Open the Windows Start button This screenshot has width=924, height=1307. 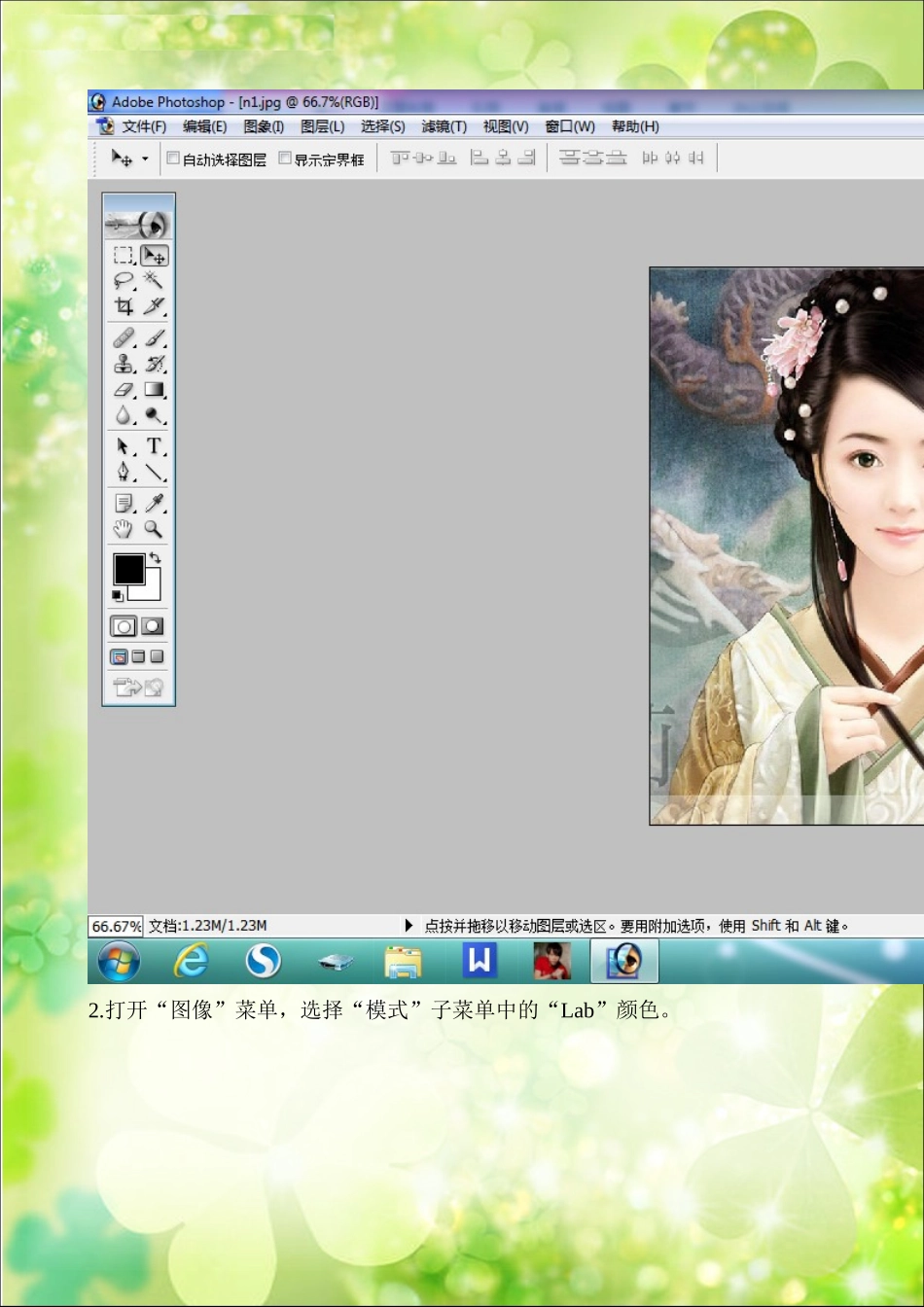pyautogui.click(x=119, y=962)
